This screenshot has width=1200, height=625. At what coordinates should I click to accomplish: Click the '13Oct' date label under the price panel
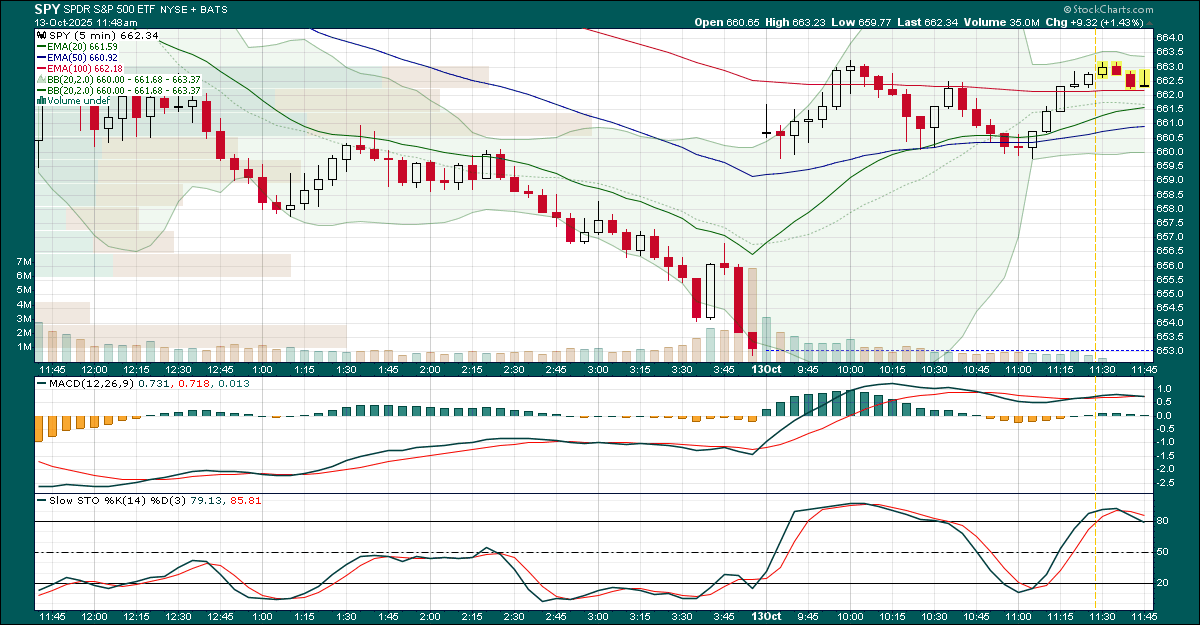pos(766,369)
